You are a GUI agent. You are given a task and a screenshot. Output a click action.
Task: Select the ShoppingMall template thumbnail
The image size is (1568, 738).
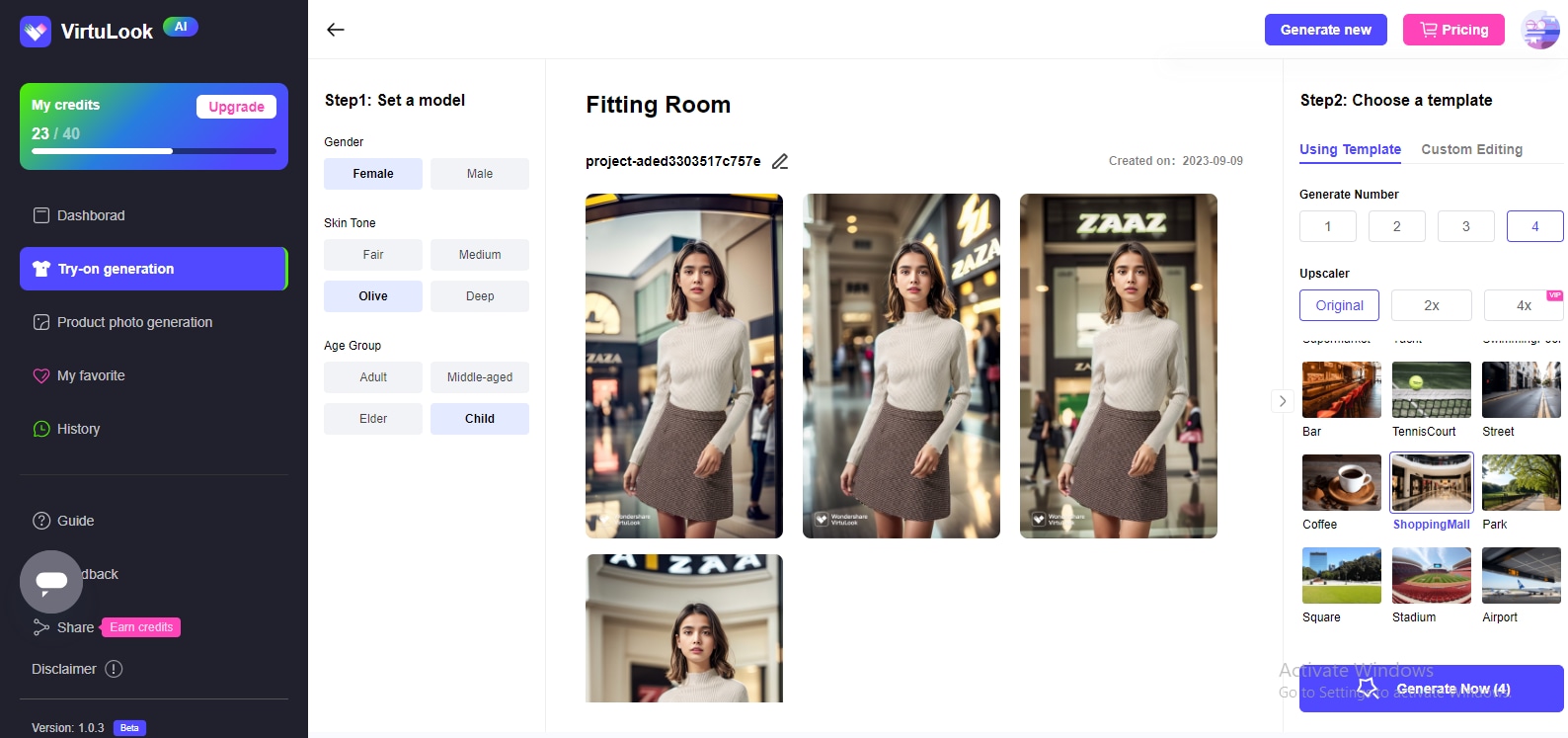[x=1432, y=482]
